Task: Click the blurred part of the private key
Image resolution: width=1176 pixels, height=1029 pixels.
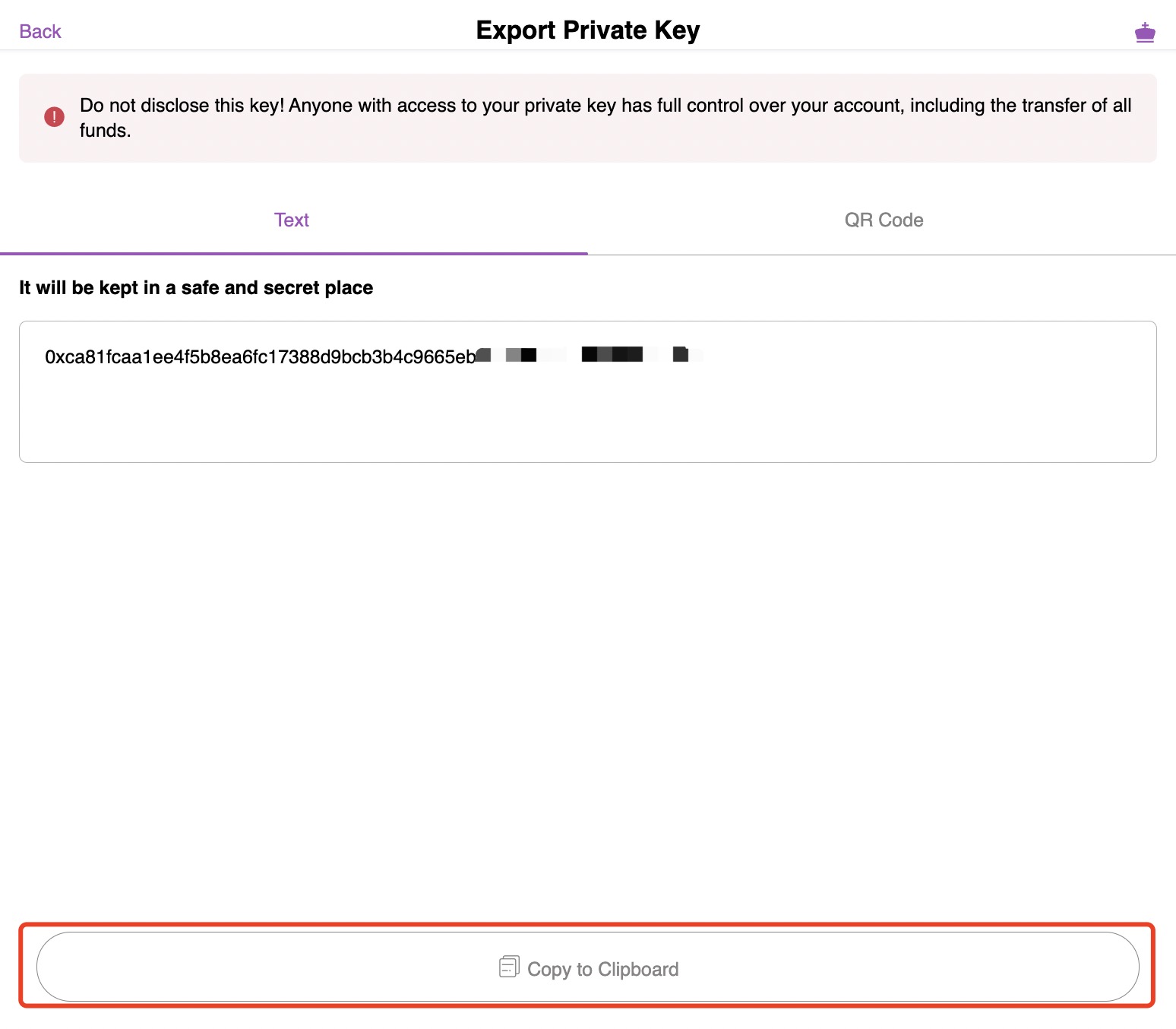Action: point(590,355)
